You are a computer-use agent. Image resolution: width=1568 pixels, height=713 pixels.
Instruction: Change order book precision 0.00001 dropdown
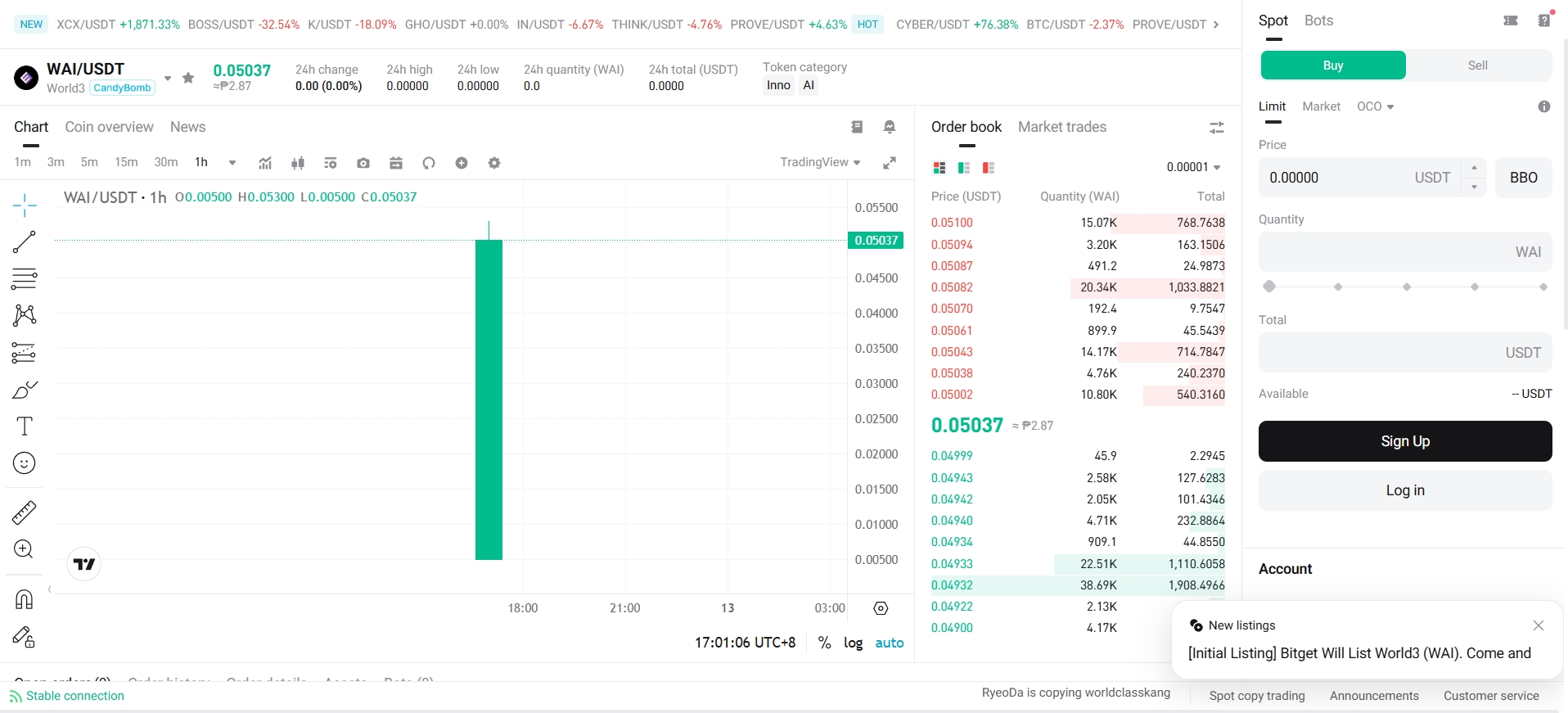pyautogui.click(x=1193, y=167)
